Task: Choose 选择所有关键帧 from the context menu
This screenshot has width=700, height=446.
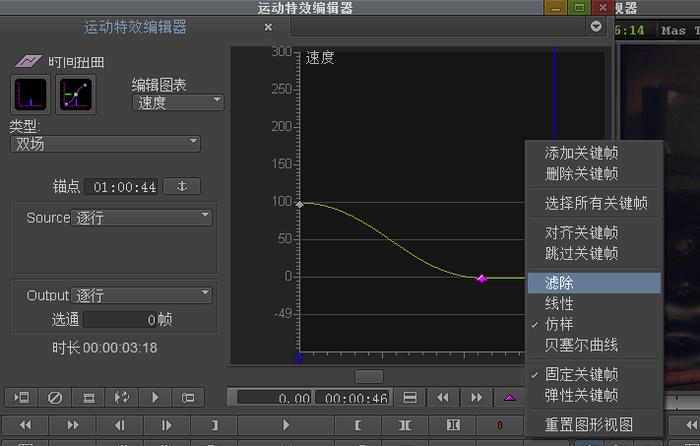Action: (596, 203)
